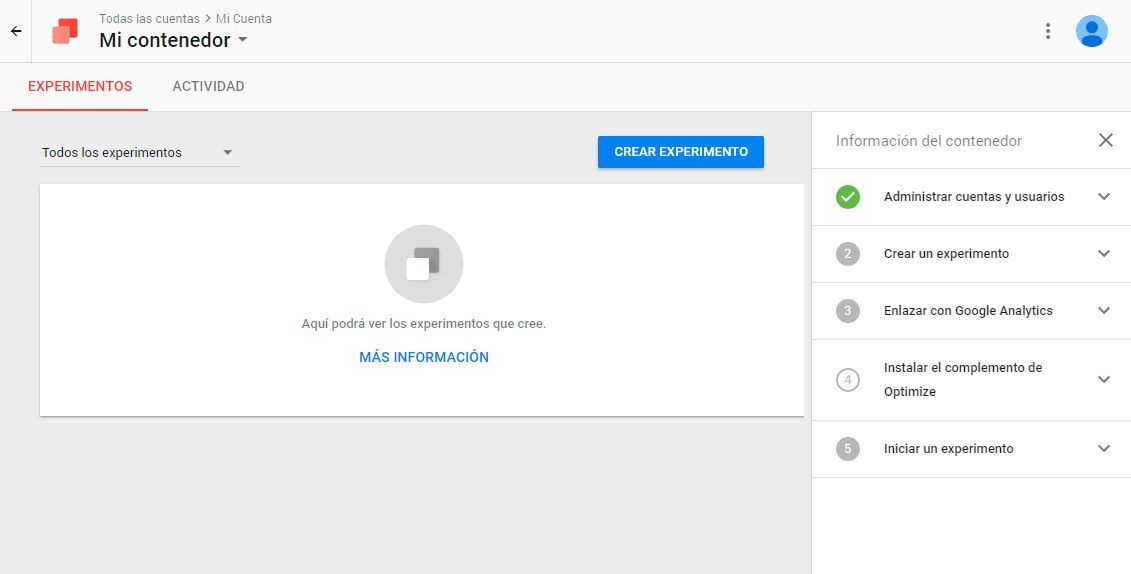Expand Instalar el complemento de Optimize chevron

1104,379
